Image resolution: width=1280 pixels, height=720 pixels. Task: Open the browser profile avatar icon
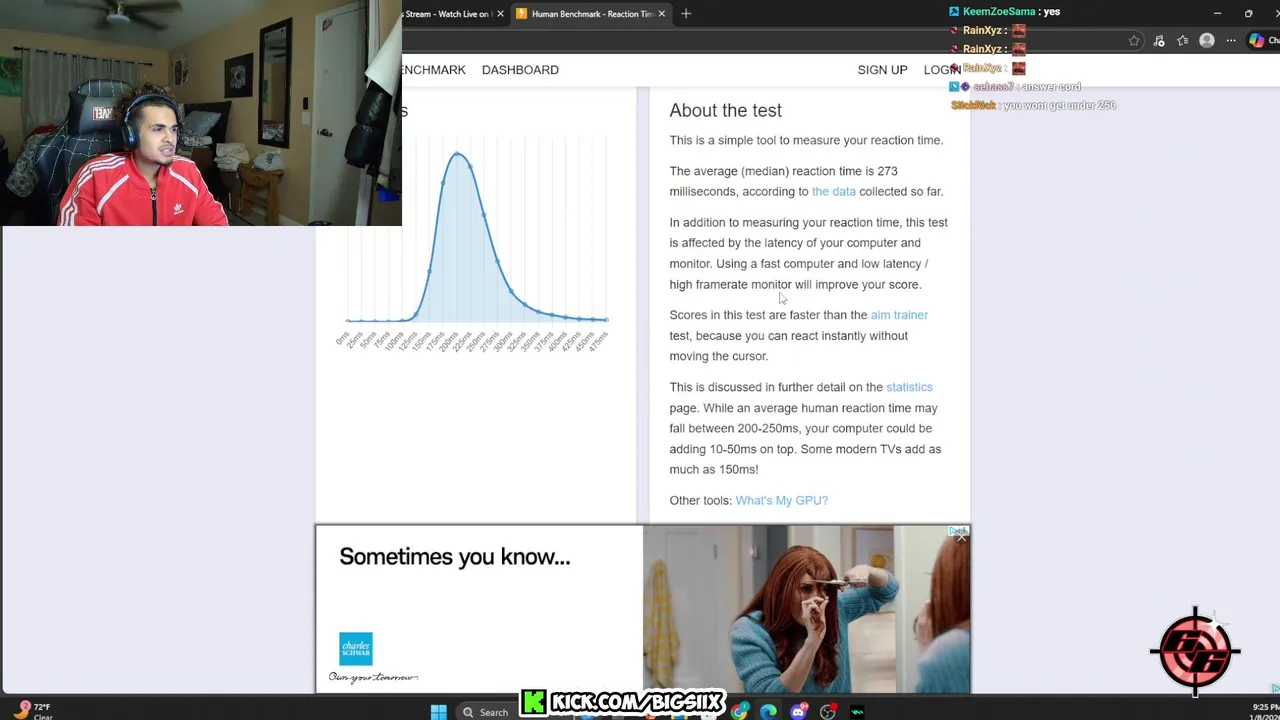click(x=1207, y=41)
